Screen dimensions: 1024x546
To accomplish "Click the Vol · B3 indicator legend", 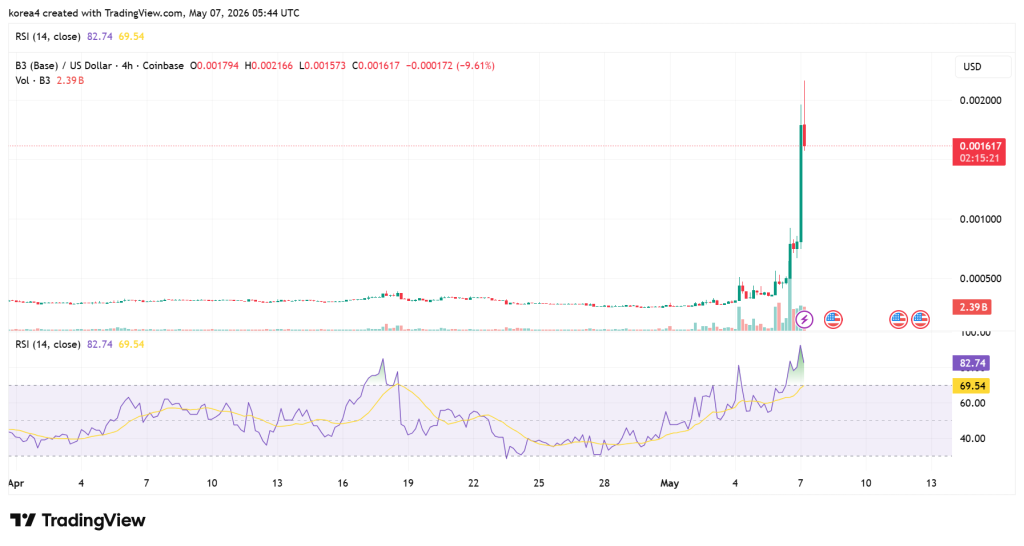I will (x=50, y=80).
